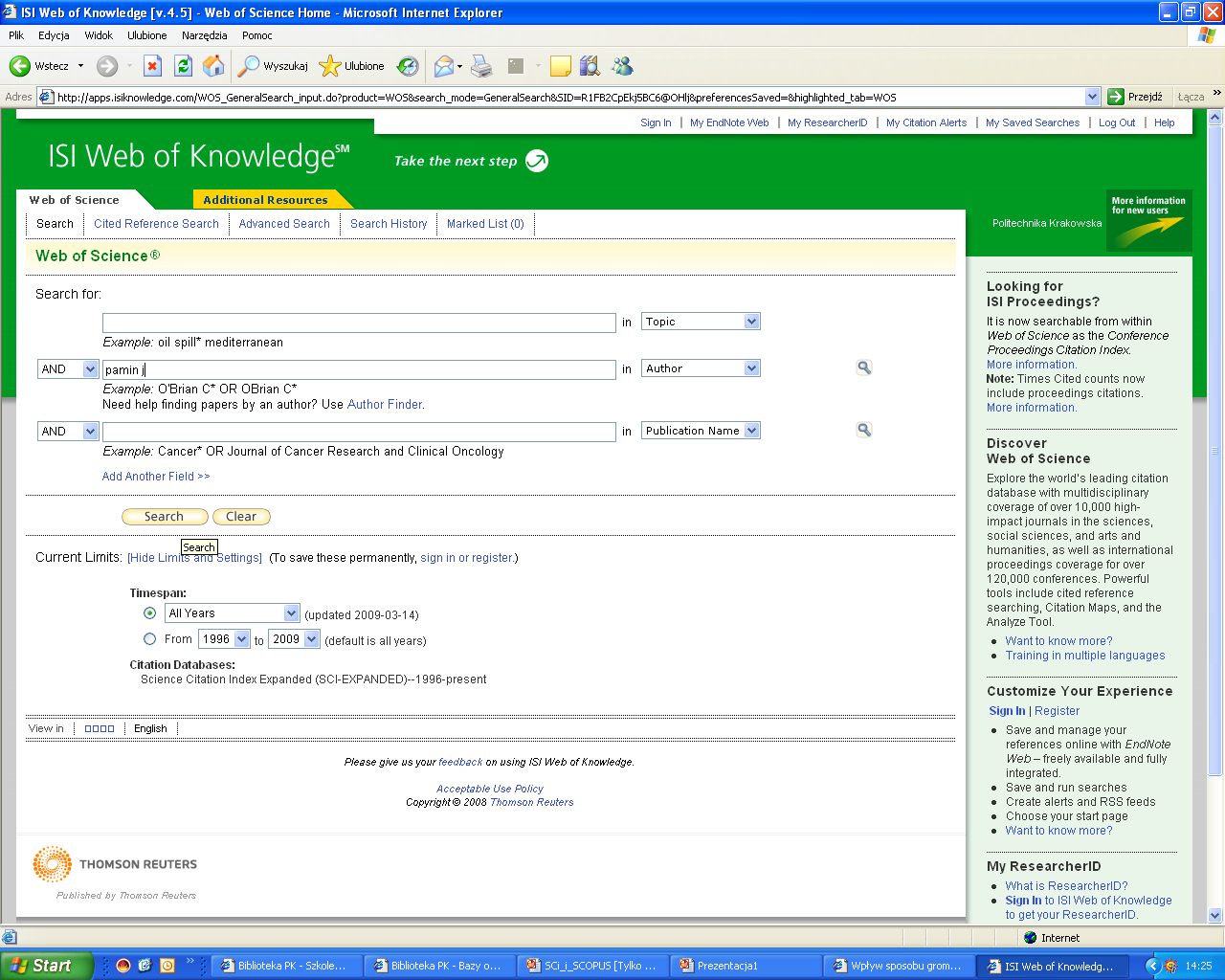Screen dimensions: 1225x980
Task: Open the author lookup magnifier icon
Action: tap(864, 367)
